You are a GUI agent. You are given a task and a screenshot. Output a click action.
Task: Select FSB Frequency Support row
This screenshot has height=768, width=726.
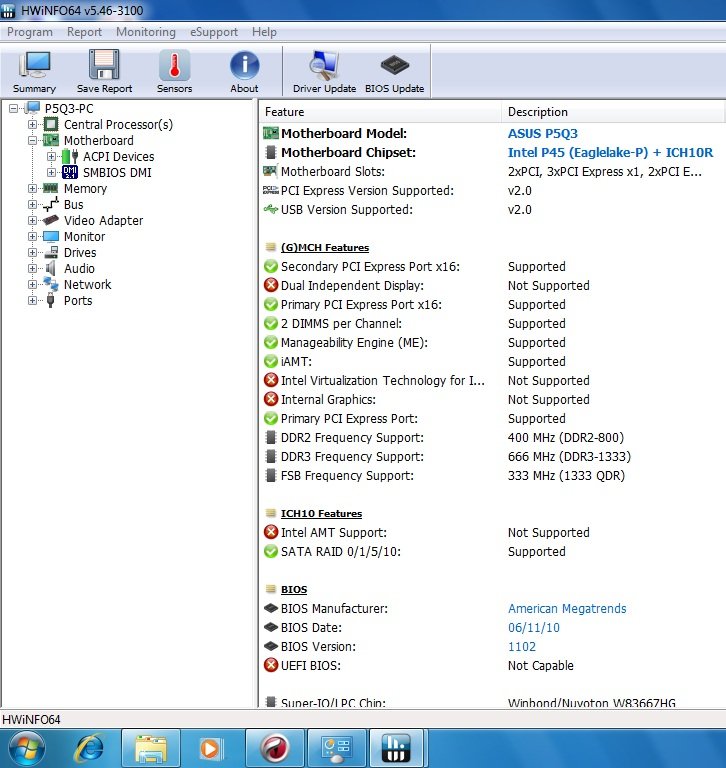pos(492,476)
